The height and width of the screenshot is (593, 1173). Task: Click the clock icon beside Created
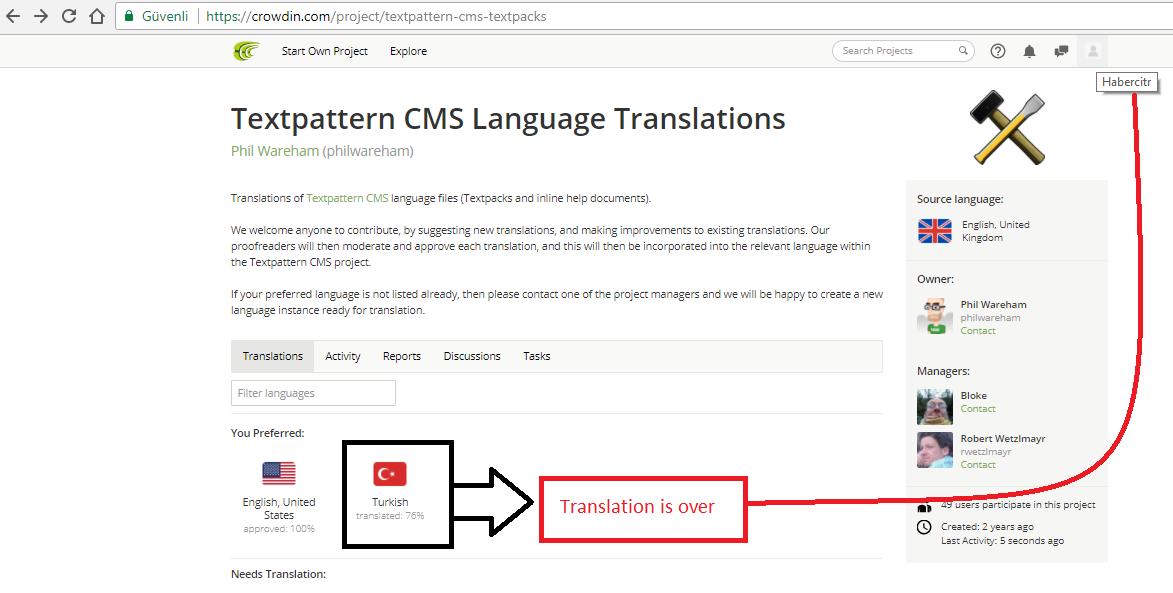[x=925, y=527]
